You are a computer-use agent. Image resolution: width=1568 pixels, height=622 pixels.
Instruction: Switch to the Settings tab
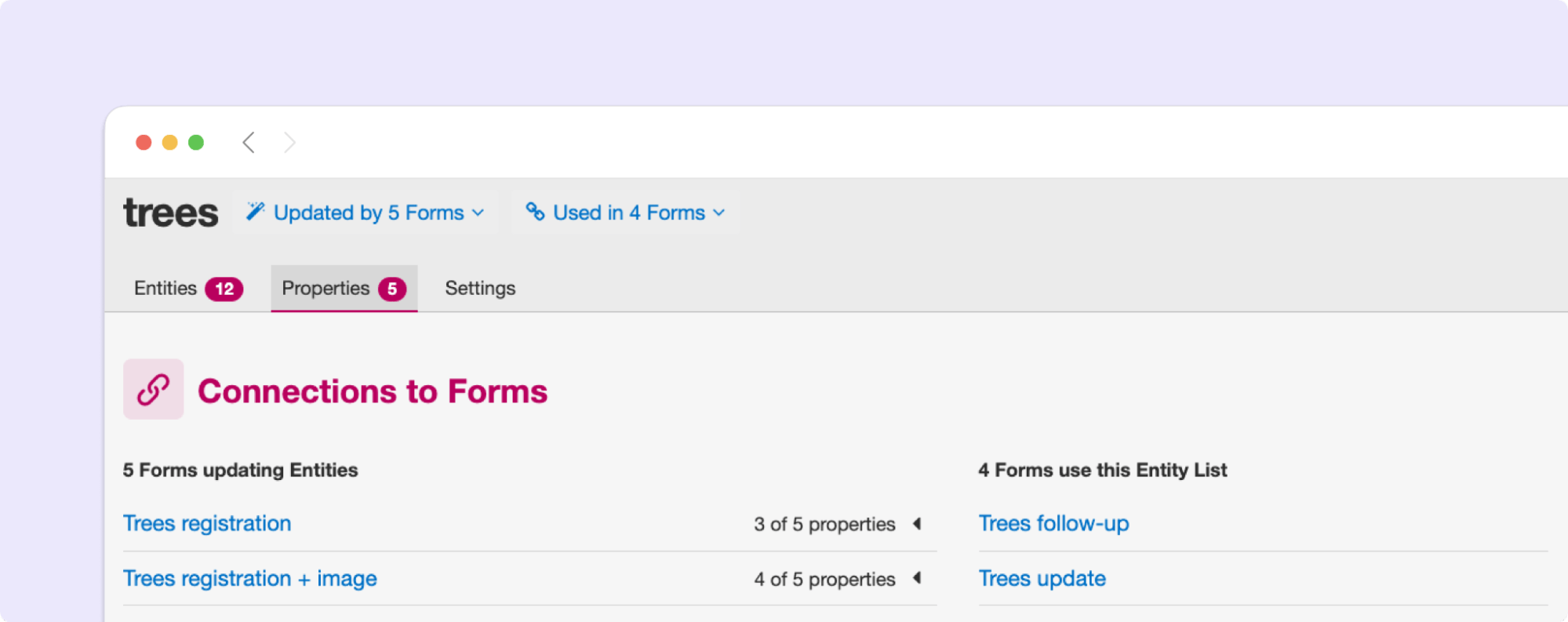coord(480,288)
